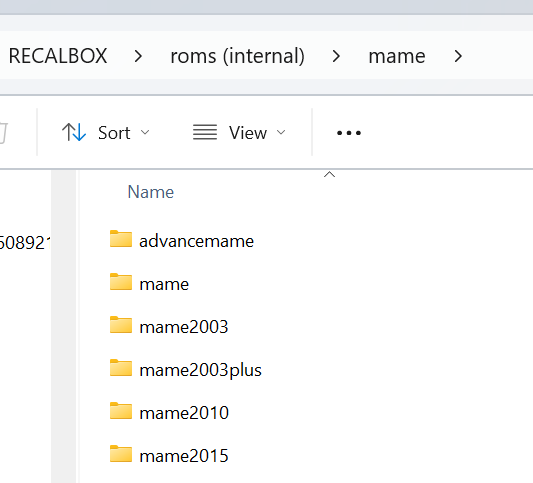Screen dimensions: 533x483
Task: Click the navigation pane scrollbar
Action: click(64, 326)
